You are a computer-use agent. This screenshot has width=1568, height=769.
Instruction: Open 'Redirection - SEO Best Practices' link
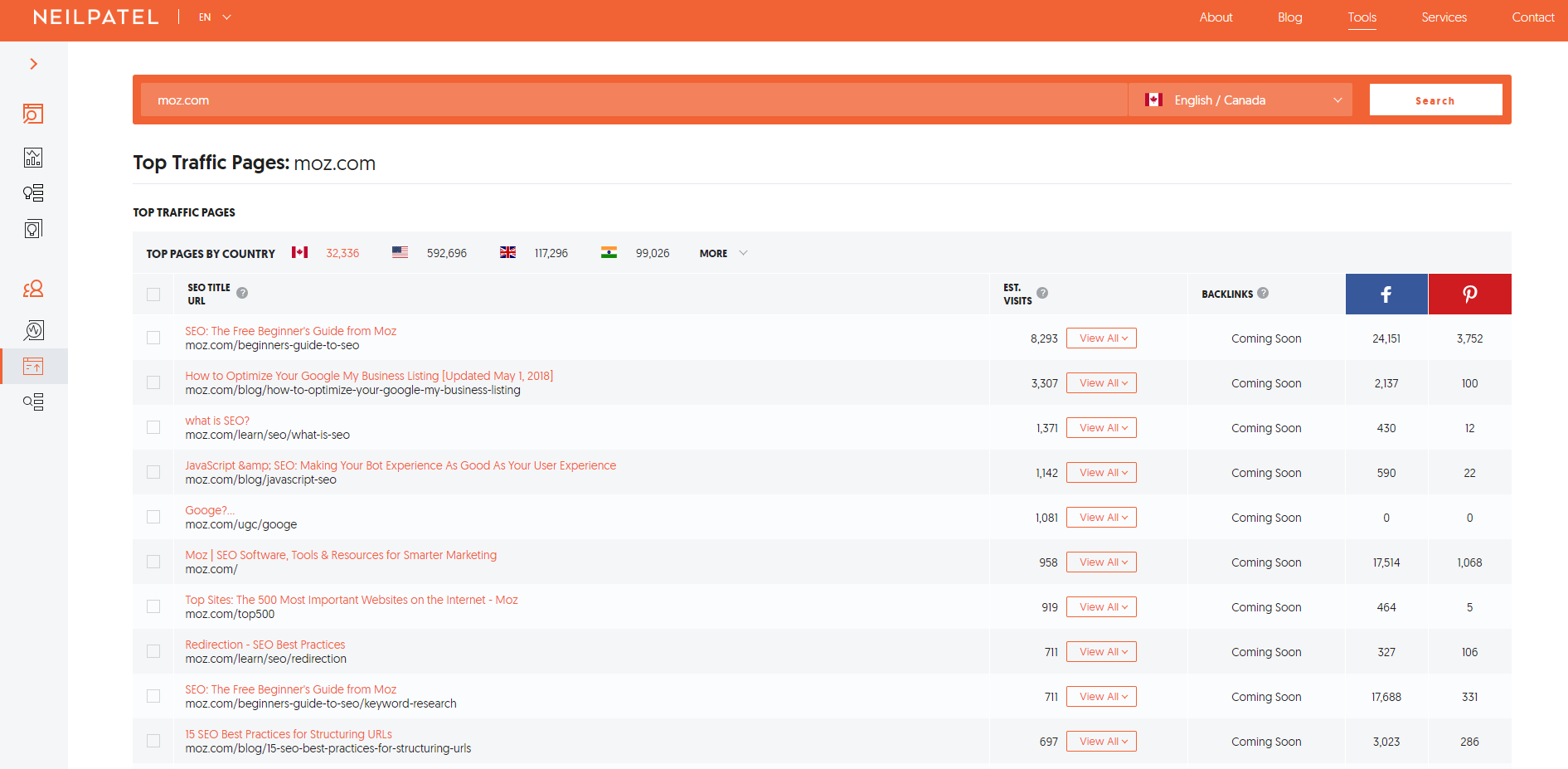coord(265,645)
